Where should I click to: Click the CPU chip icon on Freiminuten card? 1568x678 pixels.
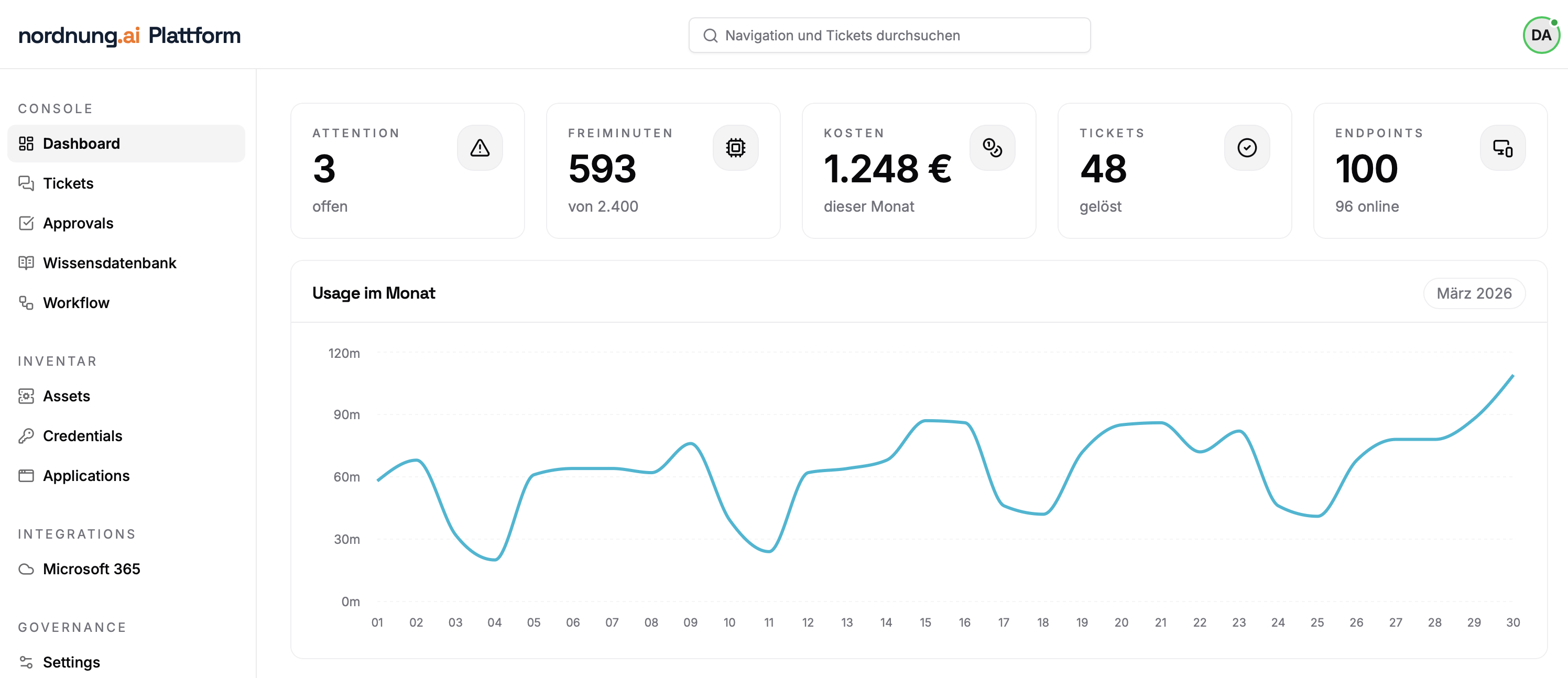735,148
